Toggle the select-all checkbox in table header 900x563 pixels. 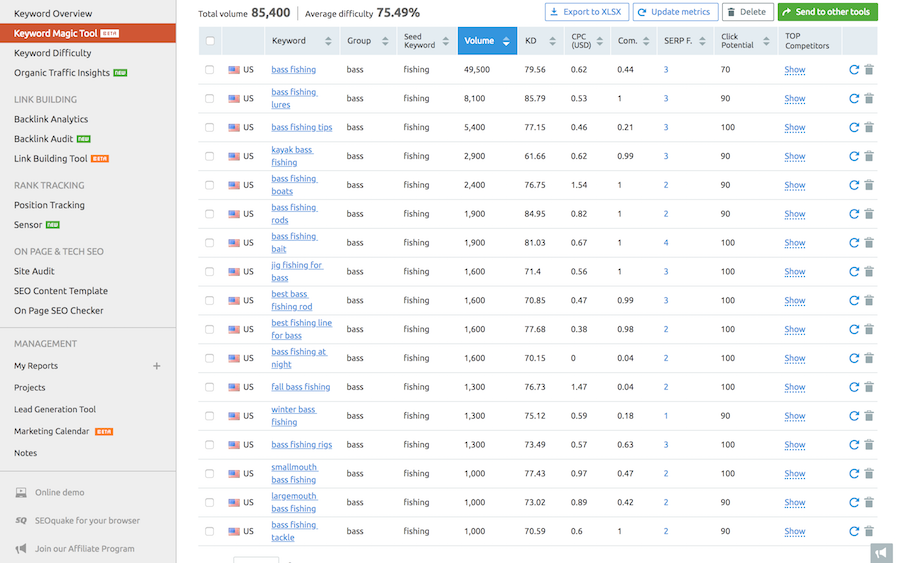210,41
